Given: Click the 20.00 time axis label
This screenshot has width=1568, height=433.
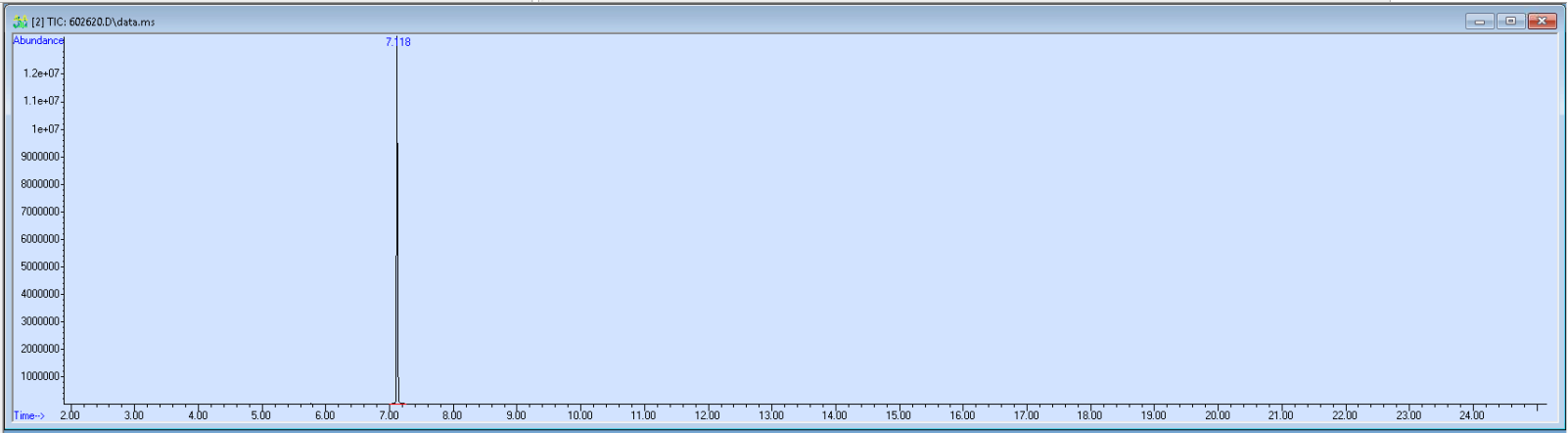Looking at the screenshot, I should [1217, 415].
